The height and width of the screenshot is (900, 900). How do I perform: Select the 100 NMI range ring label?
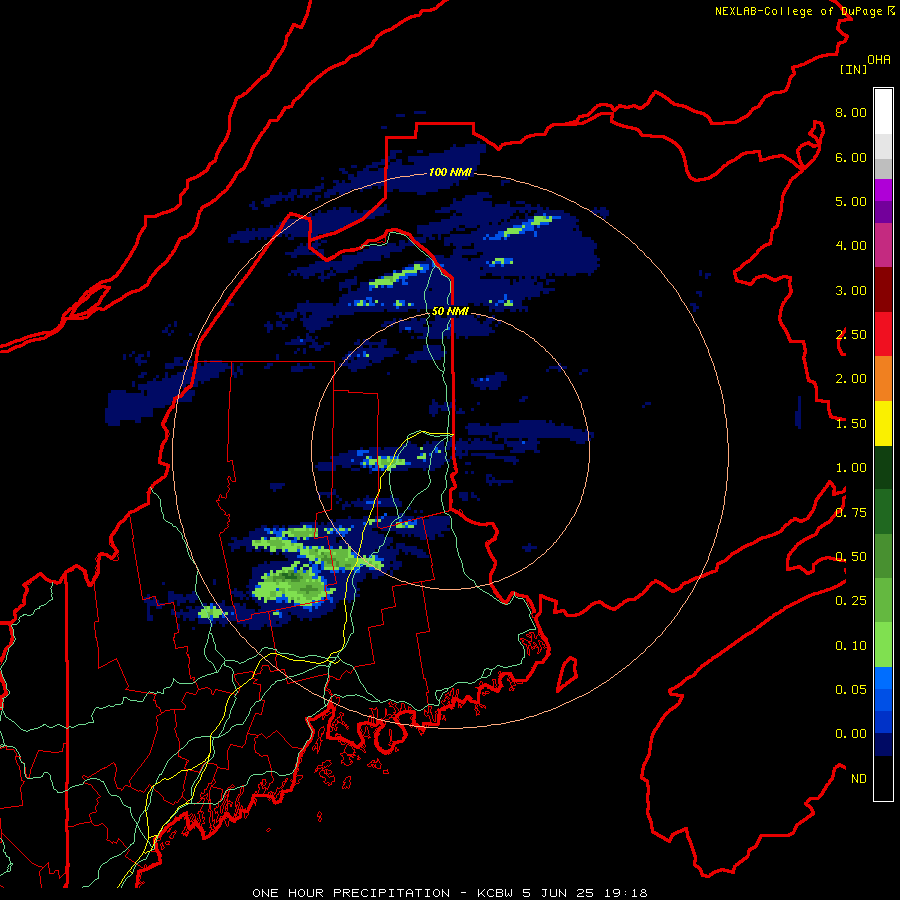point(450,172)
